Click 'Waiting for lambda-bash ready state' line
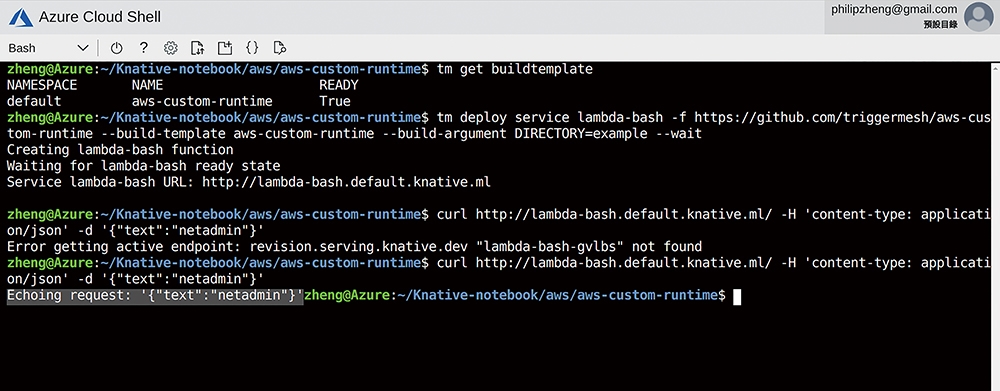1000x391 pixels. coord(143,166)
